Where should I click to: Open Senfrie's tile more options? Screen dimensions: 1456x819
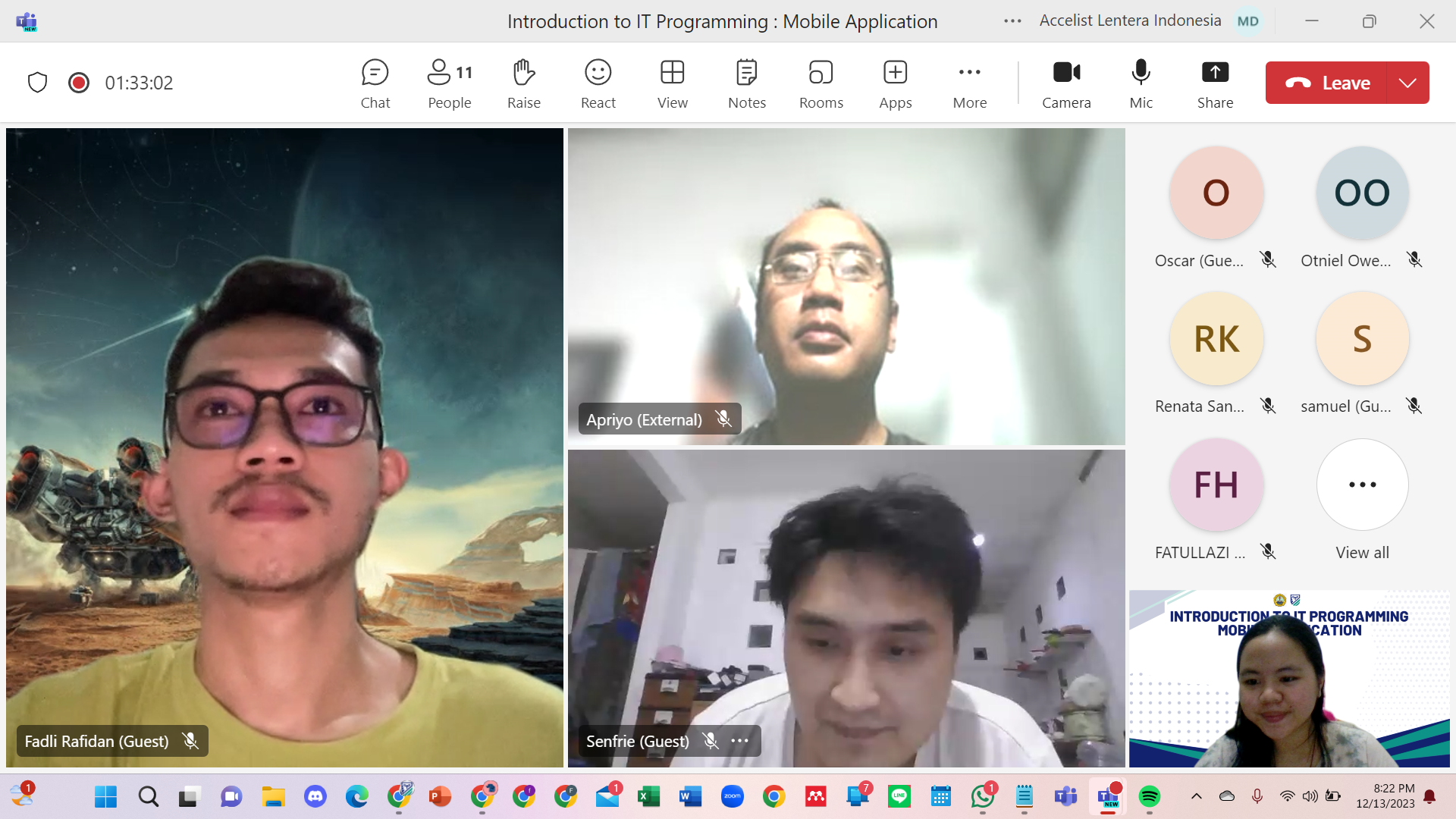pyautogui.click(x=739, y=741)
